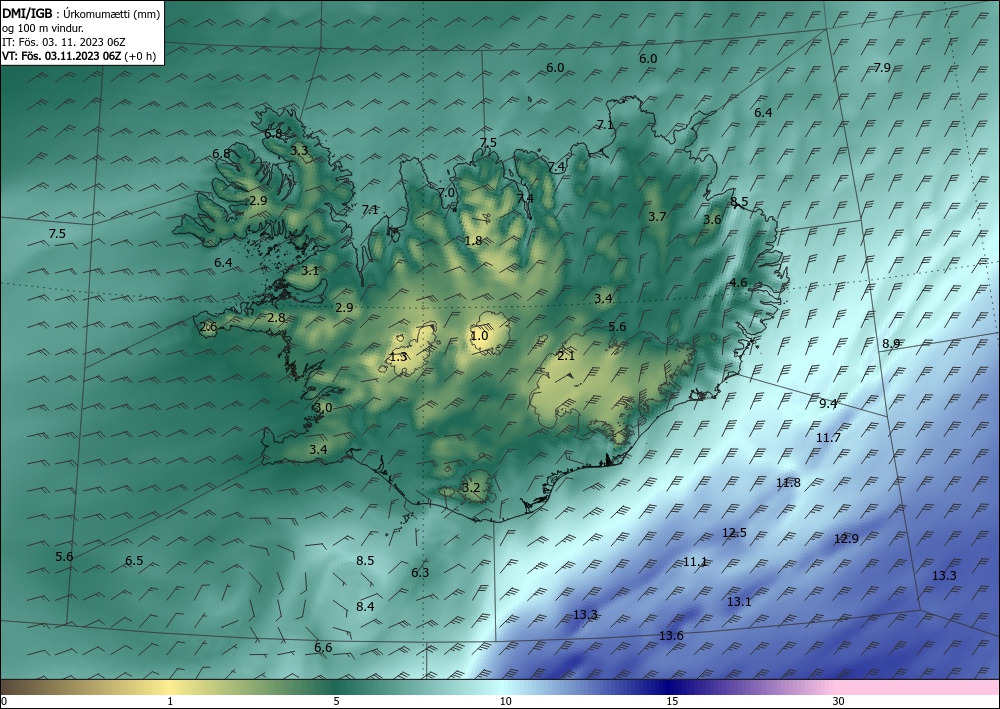Image resolution: width=1000 pixels, height=709 pixels.
Task: Click the 5 tick on color scale
Action: (x=336, y=701)
